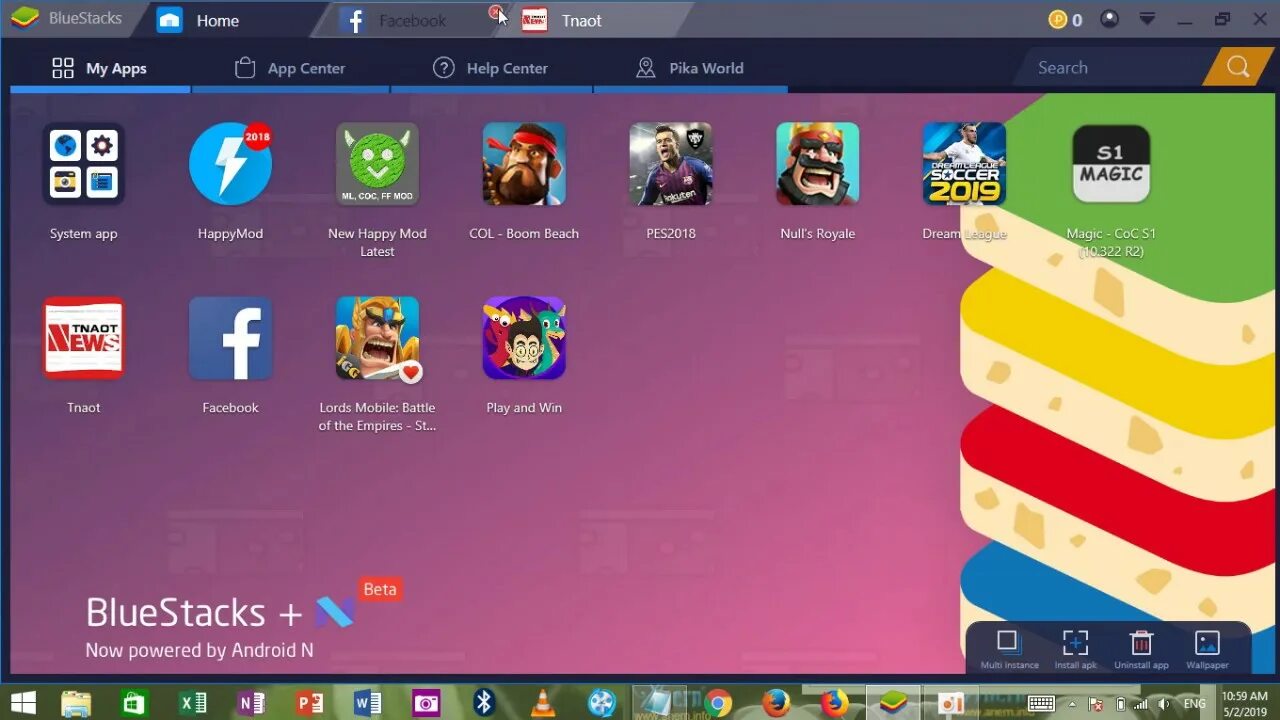Screen dimensions: 1280x720
Task: Change the Wallpaper
Action: (1207, 648)
